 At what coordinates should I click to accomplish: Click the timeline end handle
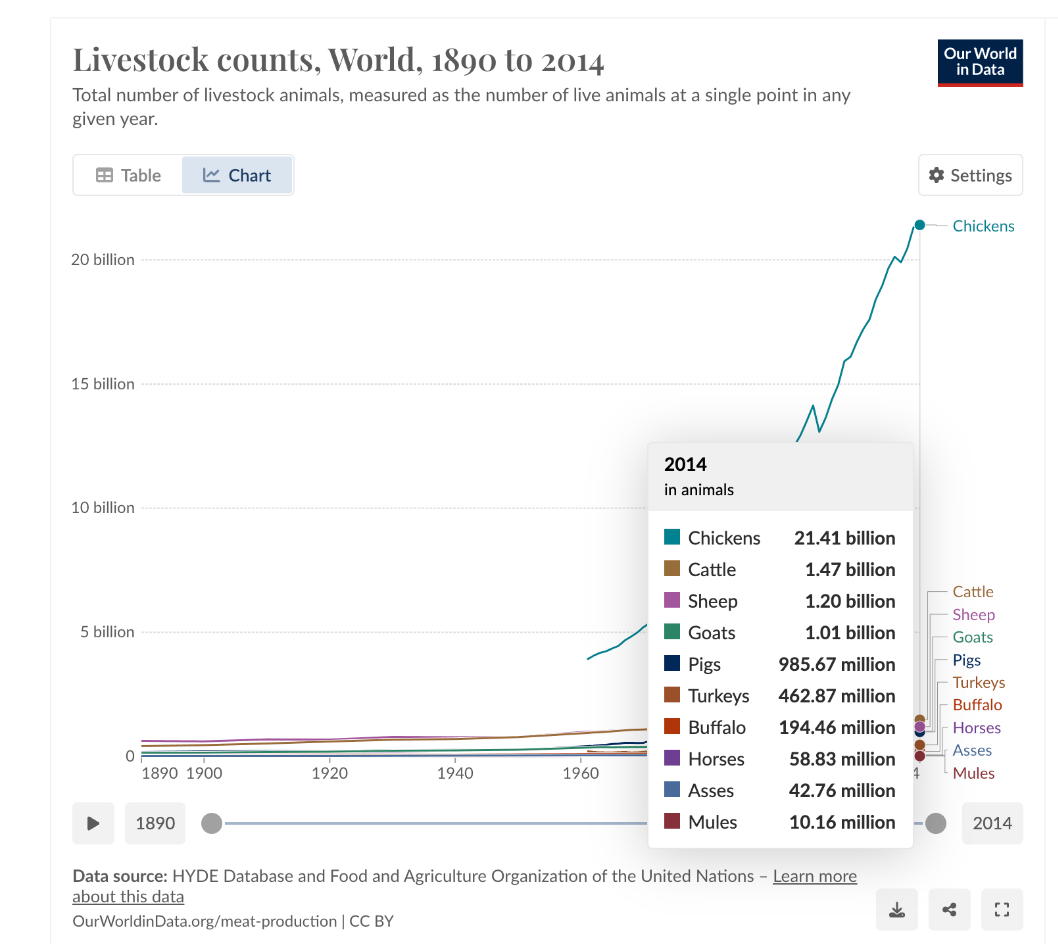click(x=935, y=823)
